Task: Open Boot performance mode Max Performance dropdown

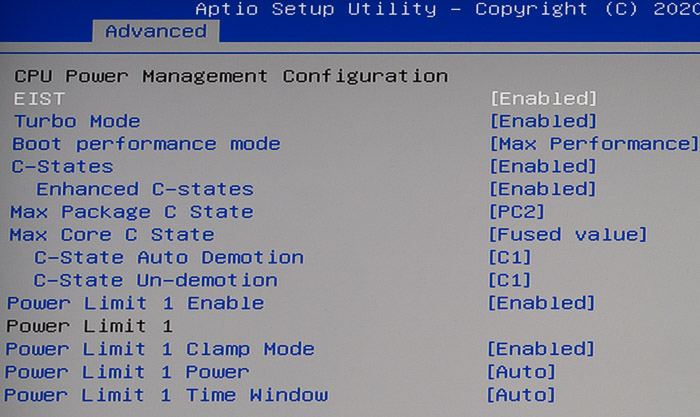Action: click(594, 144)
